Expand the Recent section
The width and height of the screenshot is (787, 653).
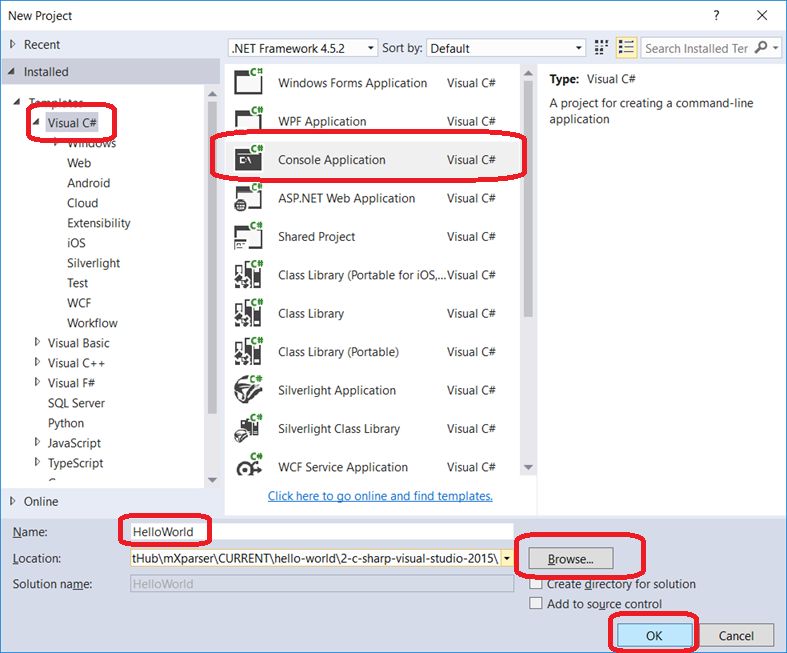point(13,44)
